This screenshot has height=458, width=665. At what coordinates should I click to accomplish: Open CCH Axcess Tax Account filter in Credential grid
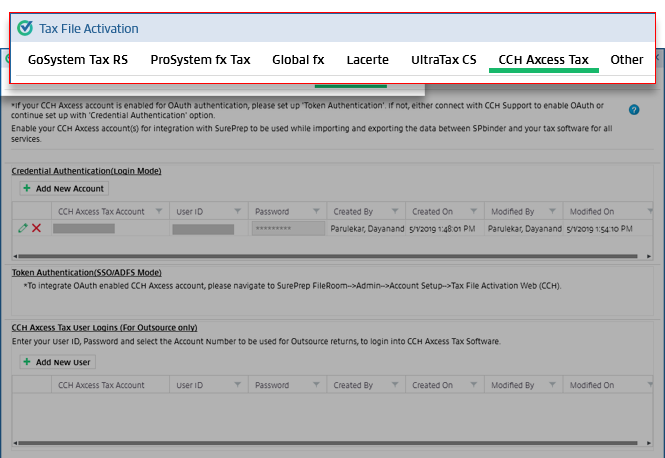[x=158, y=212]
